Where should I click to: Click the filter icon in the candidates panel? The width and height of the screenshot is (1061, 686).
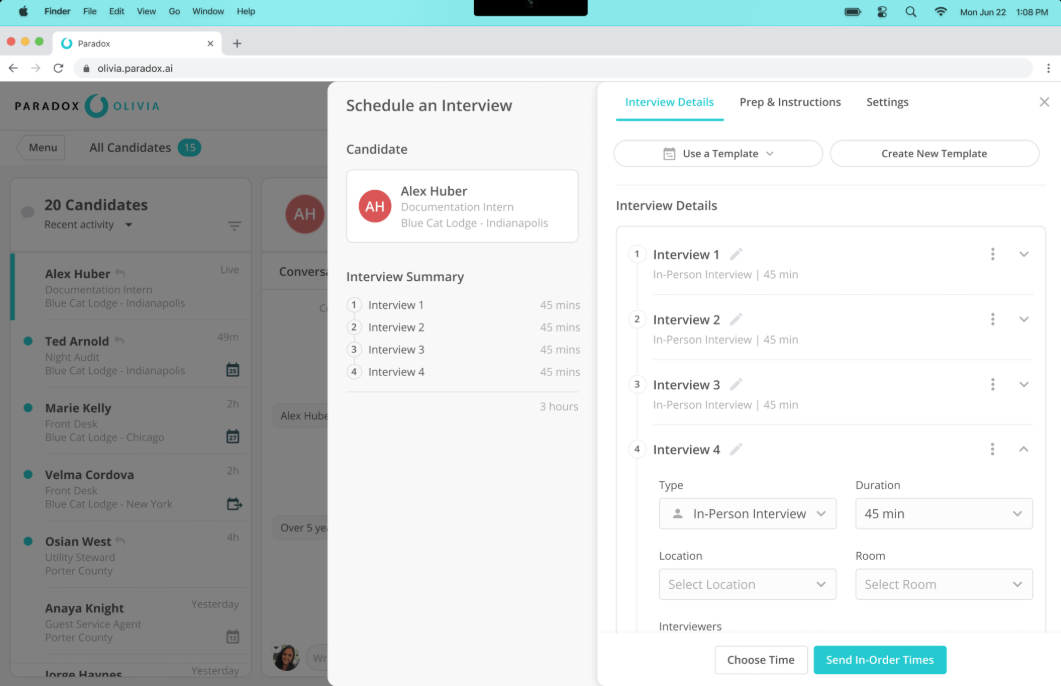(235, 224)
